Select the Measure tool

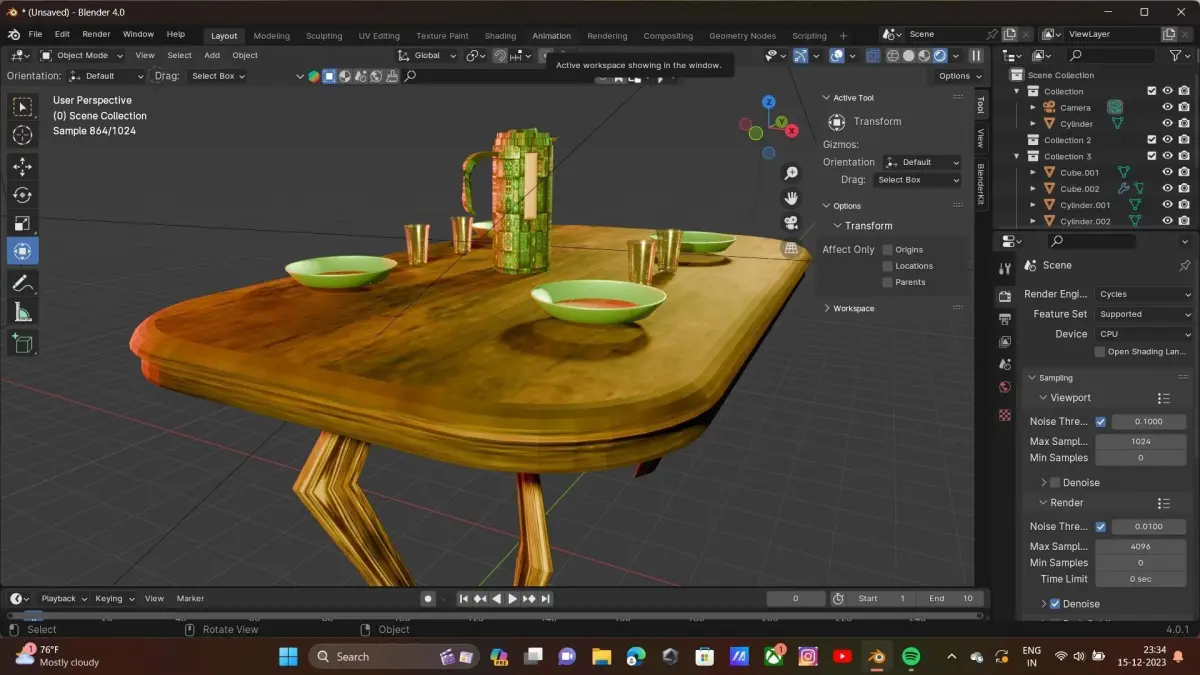(22, 312)
